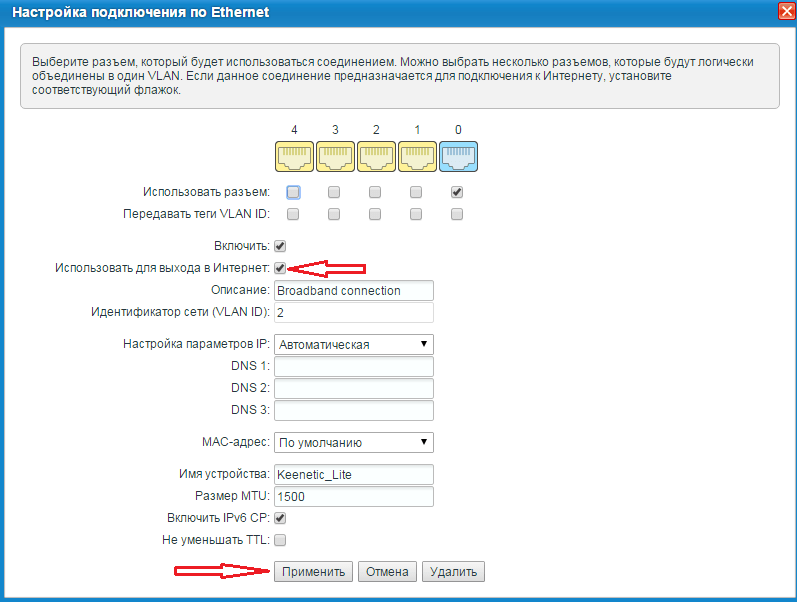
Task: Close the Ethernet settings dialog
Action: [786, 13]
